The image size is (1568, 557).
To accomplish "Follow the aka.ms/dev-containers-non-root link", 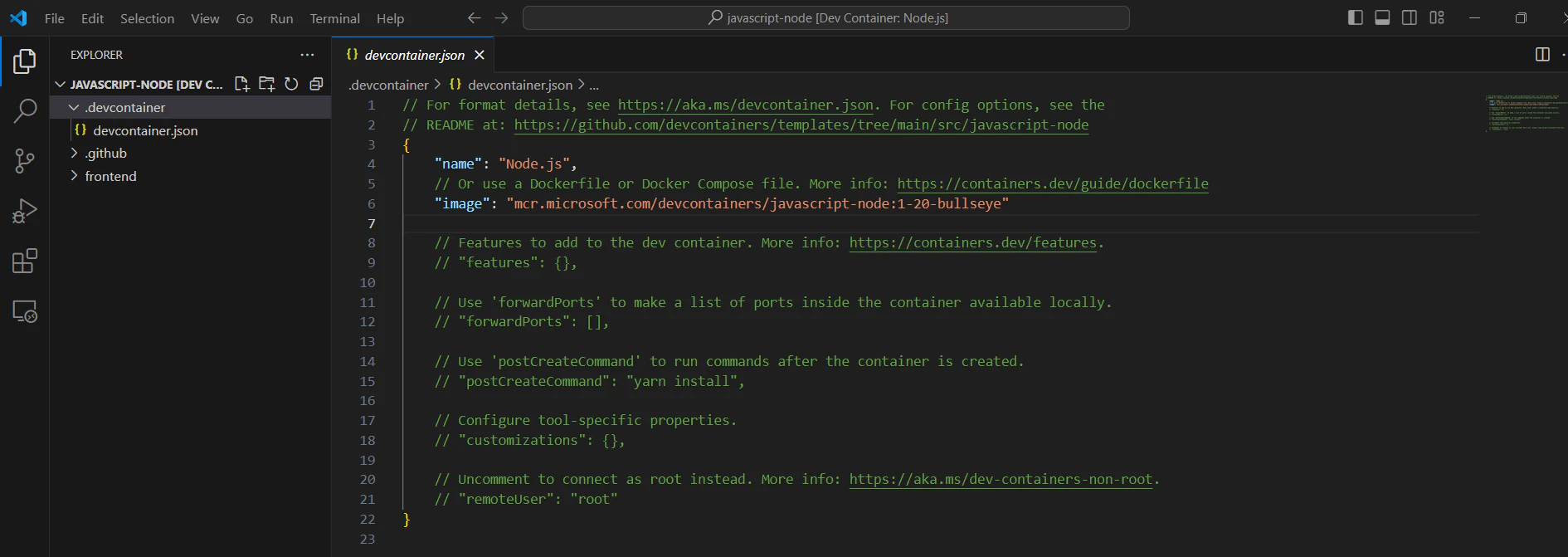I will click(1001, 479).
